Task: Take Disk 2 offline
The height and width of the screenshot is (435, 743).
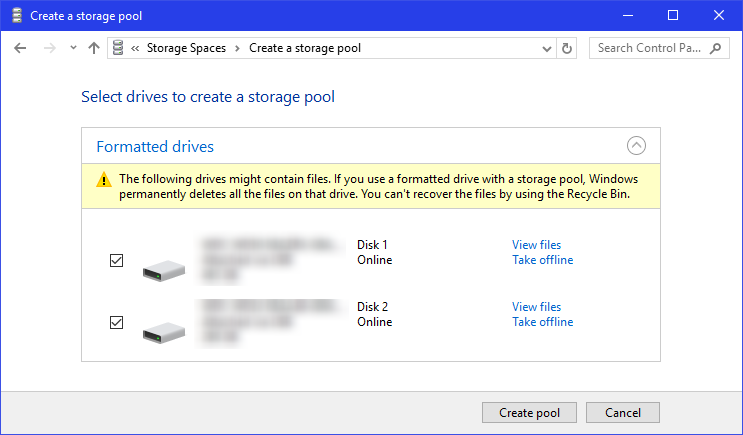Action: pos(542,322)
